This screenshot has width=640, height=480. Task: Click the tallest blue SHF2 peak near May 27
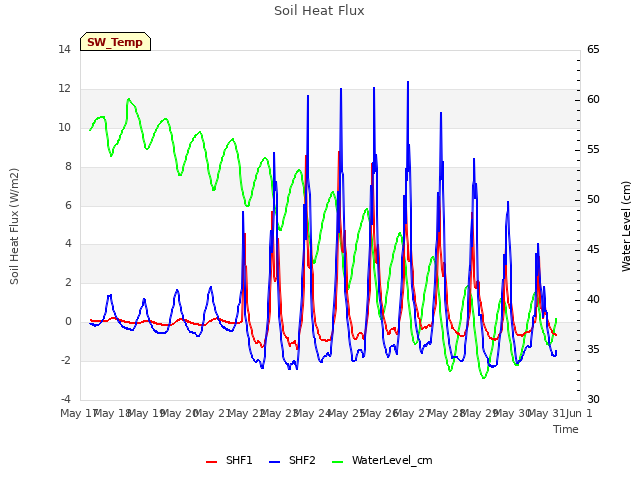pos(408,82)
